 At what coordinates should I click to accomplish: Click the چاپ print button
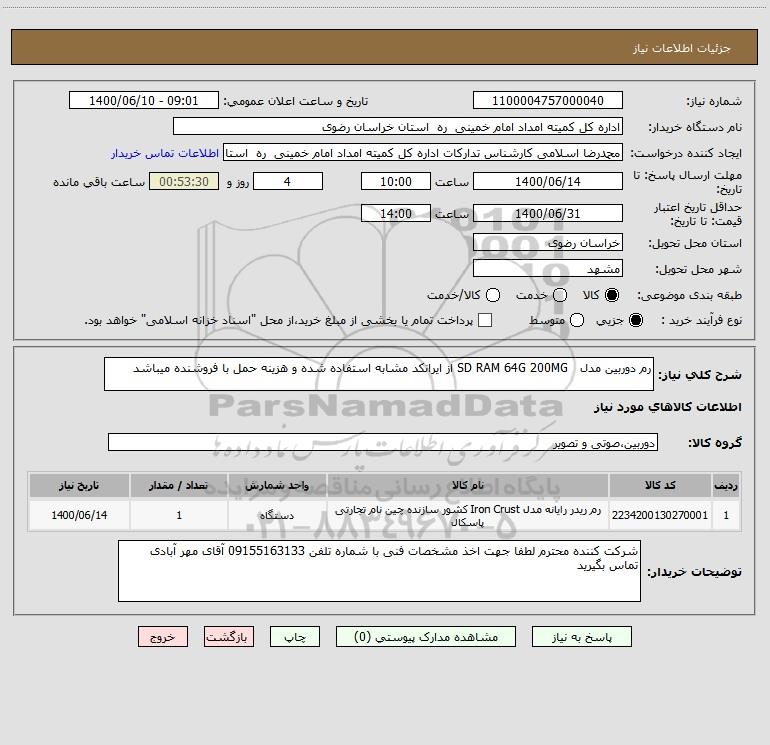click(295, 637)
